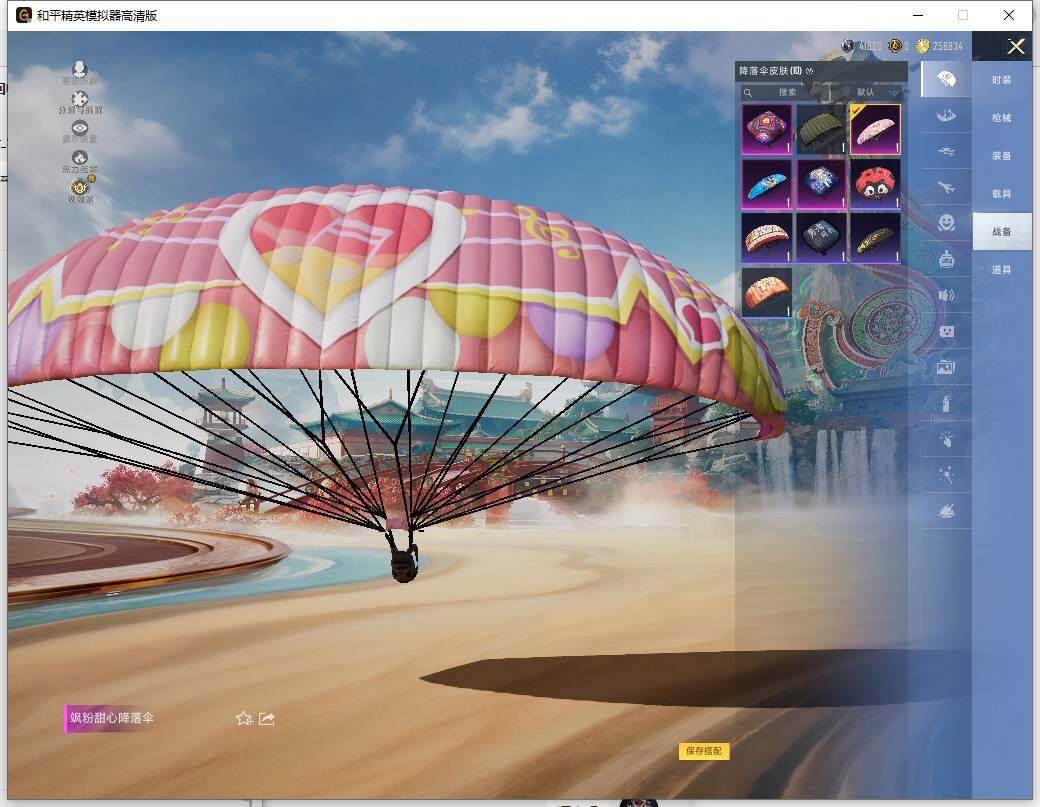The image size is (1040, 807).
Task: Select the red and white patterned parachute
Action: coord(767,238)
